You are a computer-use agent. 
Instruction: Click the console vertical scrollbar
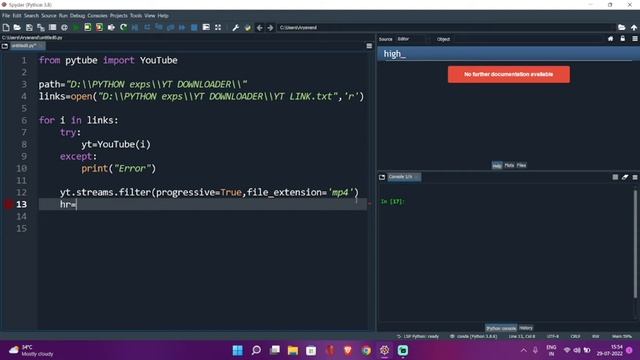pos(635,245)
